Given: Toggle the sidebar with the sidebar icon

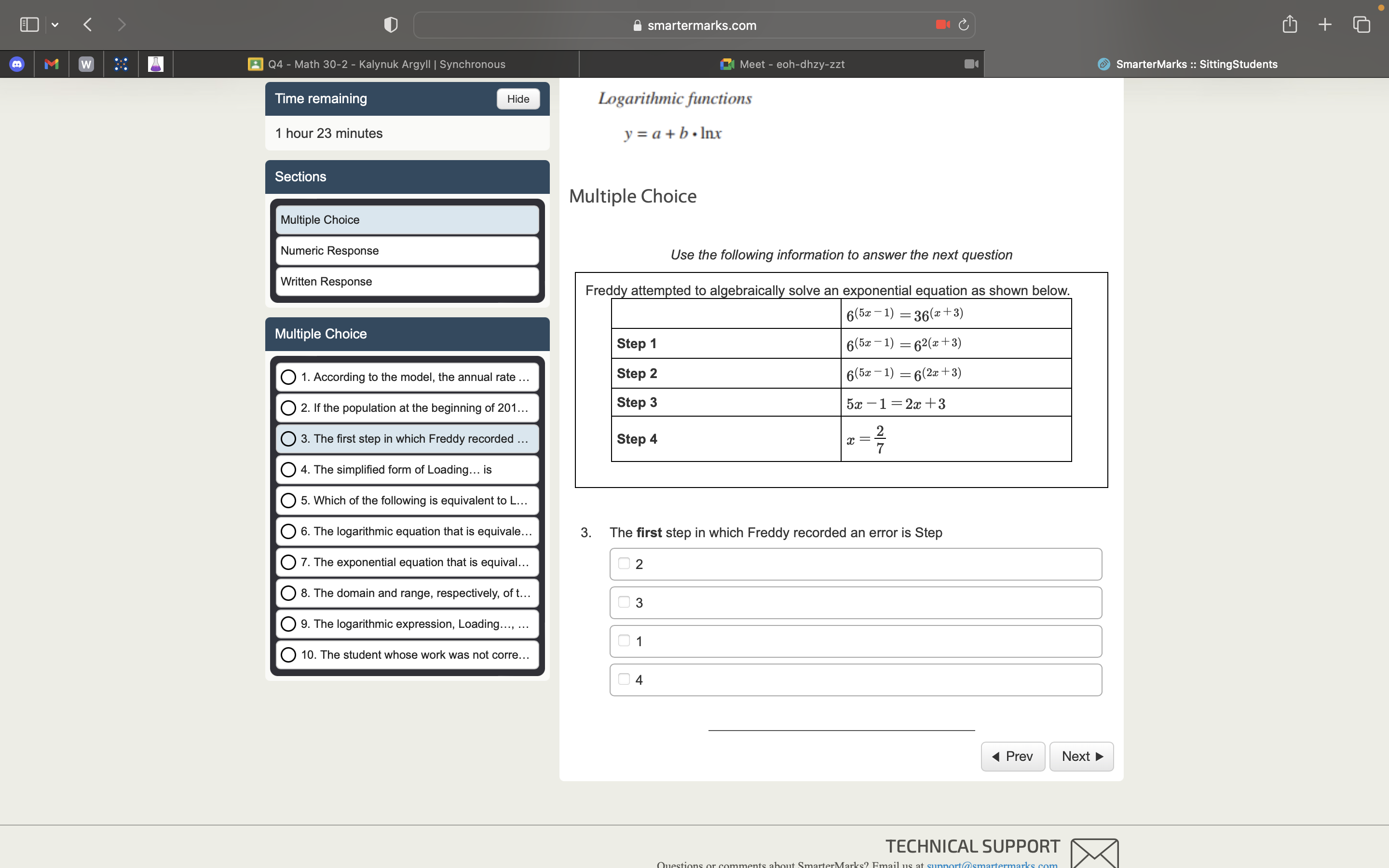Looking at the screenshot, I should pyautogui.click(x=29, y=24).
